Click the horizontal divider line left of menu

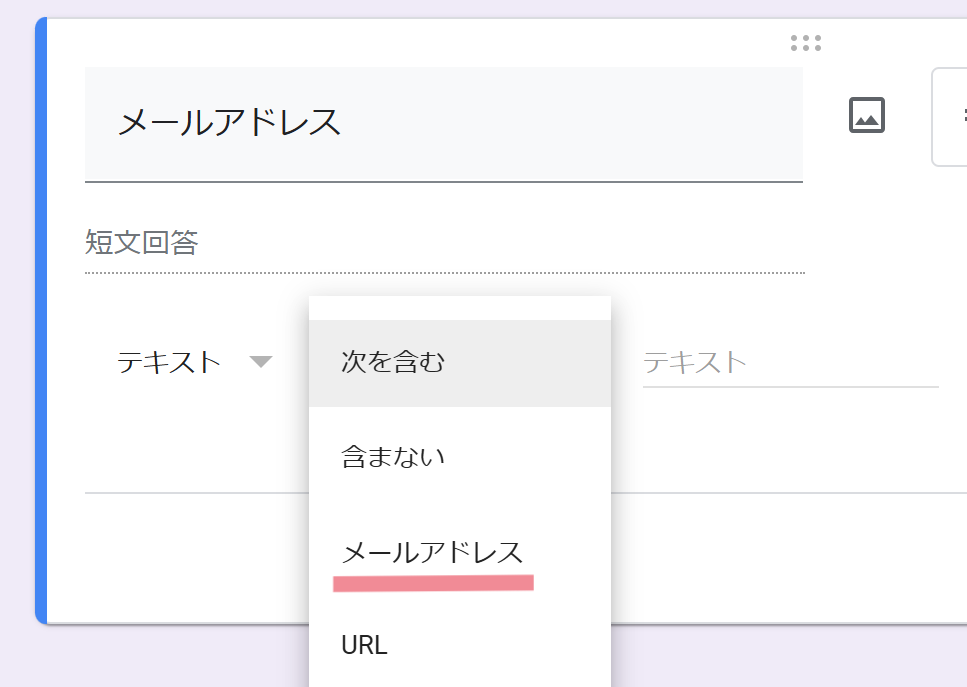197,493
